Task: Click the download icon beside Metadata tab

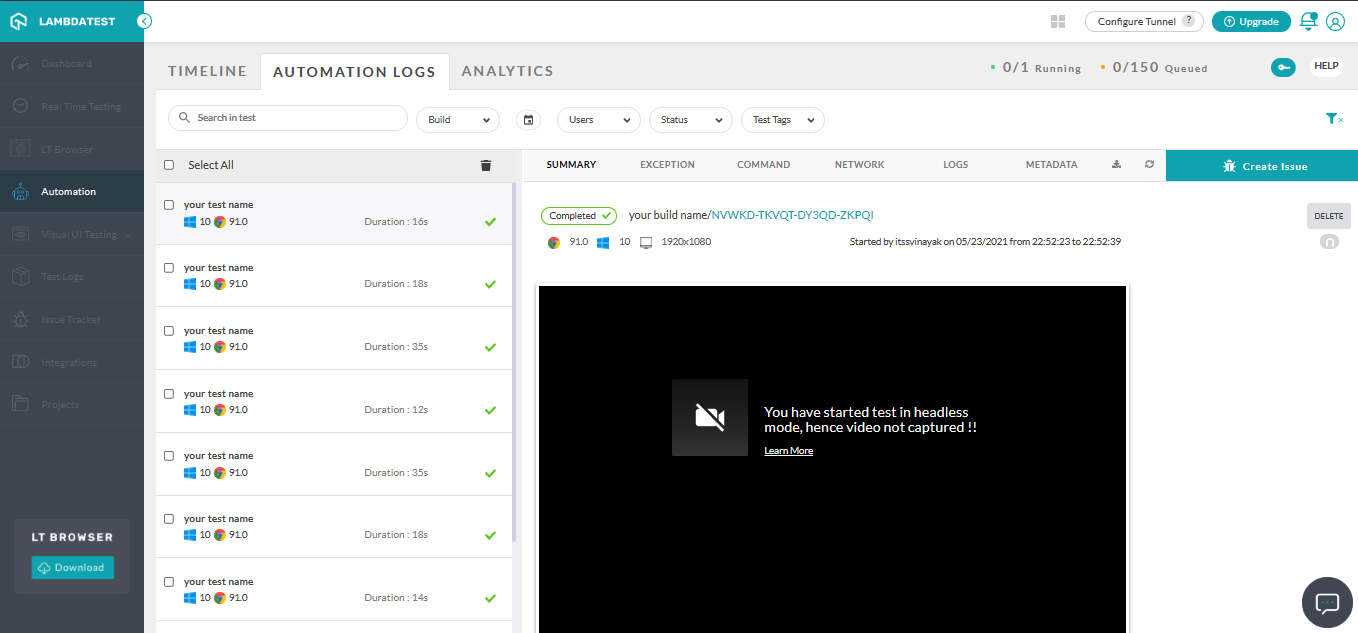Action: [1117, 165]
